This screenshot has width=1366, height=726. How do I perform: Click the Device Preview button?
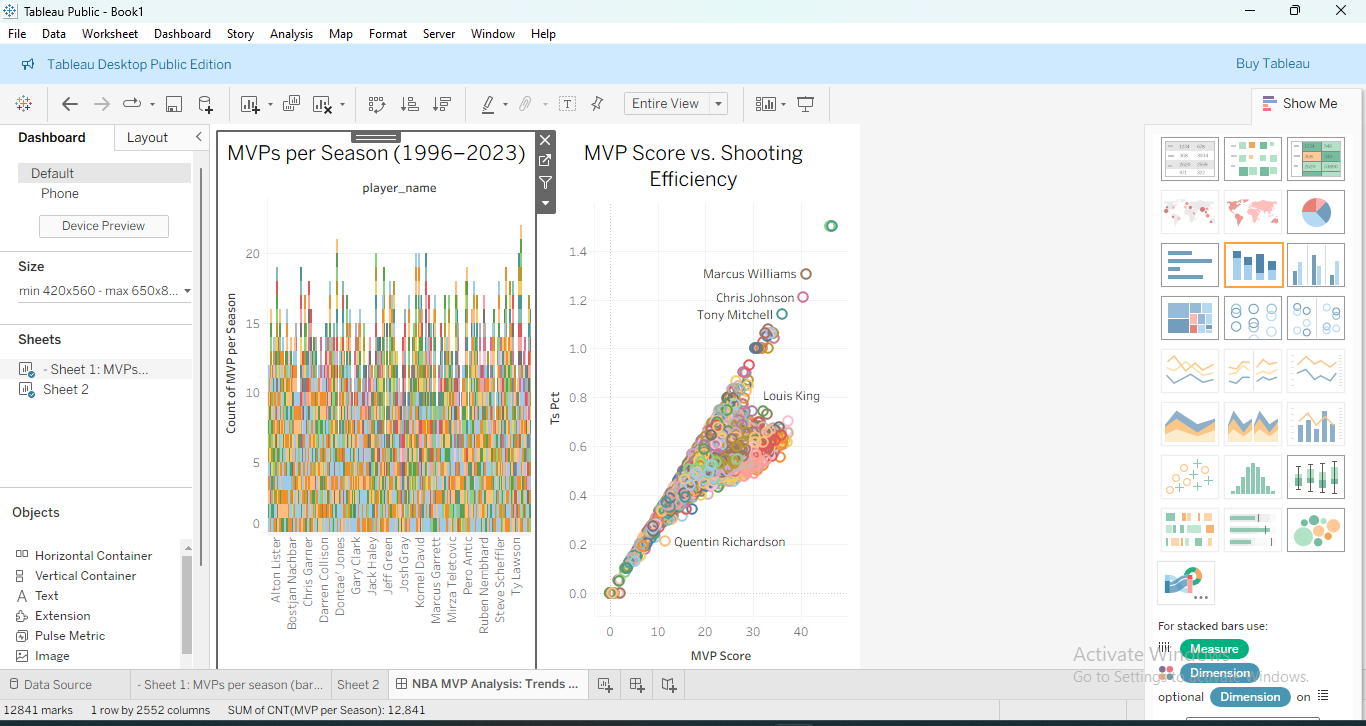104,226
